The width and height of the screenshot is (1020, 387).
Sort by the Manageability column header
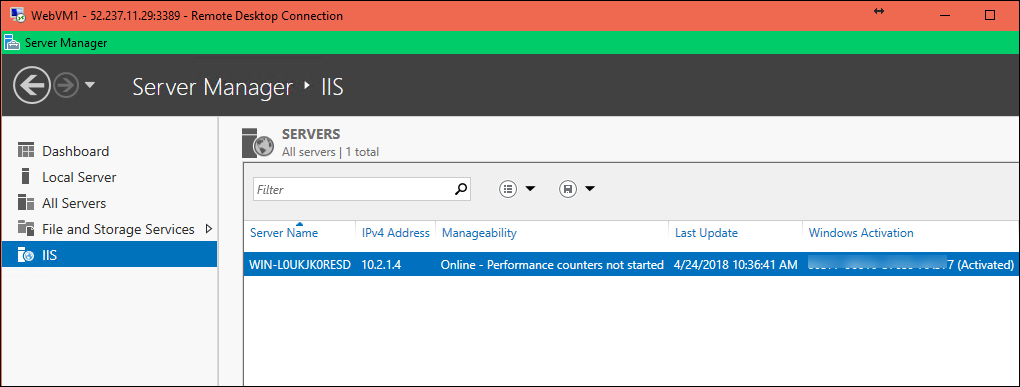coord(479,233)
